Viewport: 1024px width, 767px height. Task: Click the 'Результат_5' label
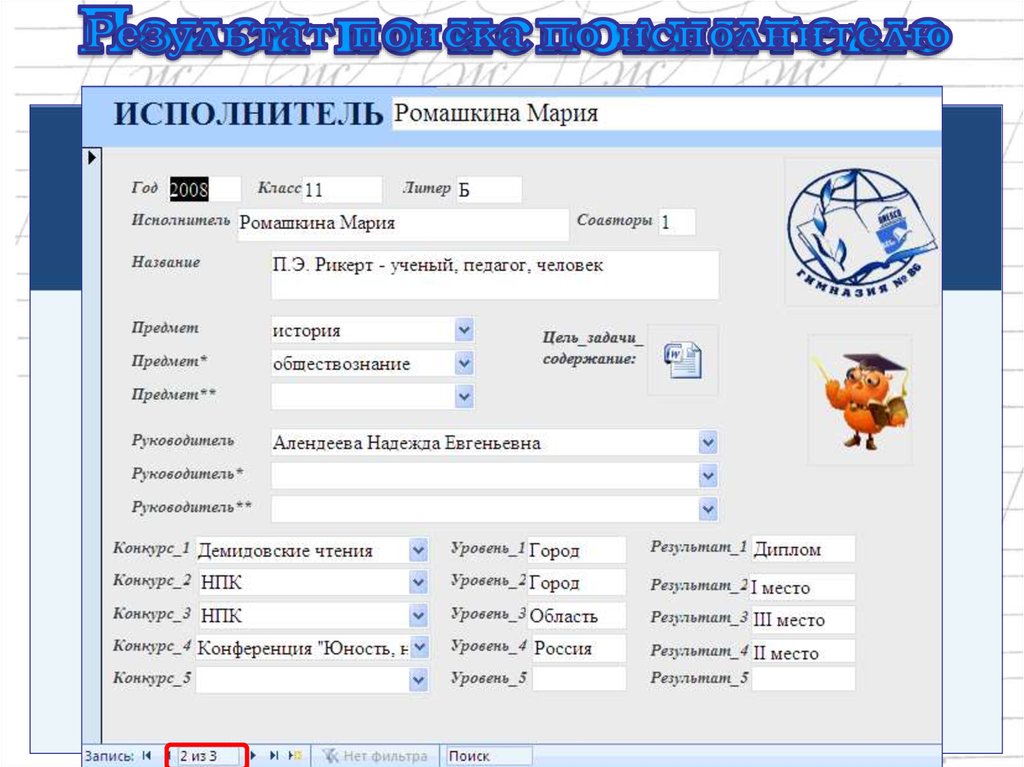(699, 678)
